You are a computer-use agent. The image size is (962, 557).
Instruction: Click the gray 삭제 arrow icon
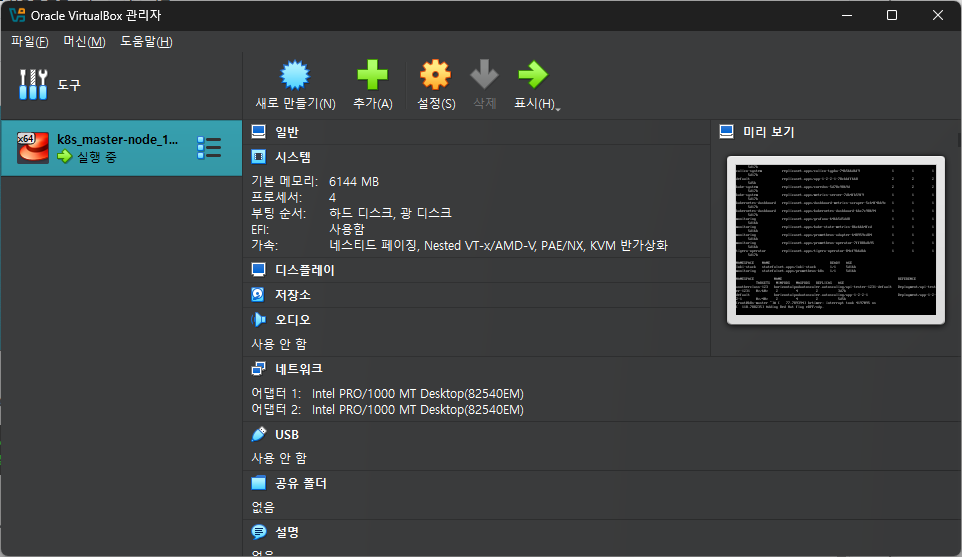(x=484, y=75)
